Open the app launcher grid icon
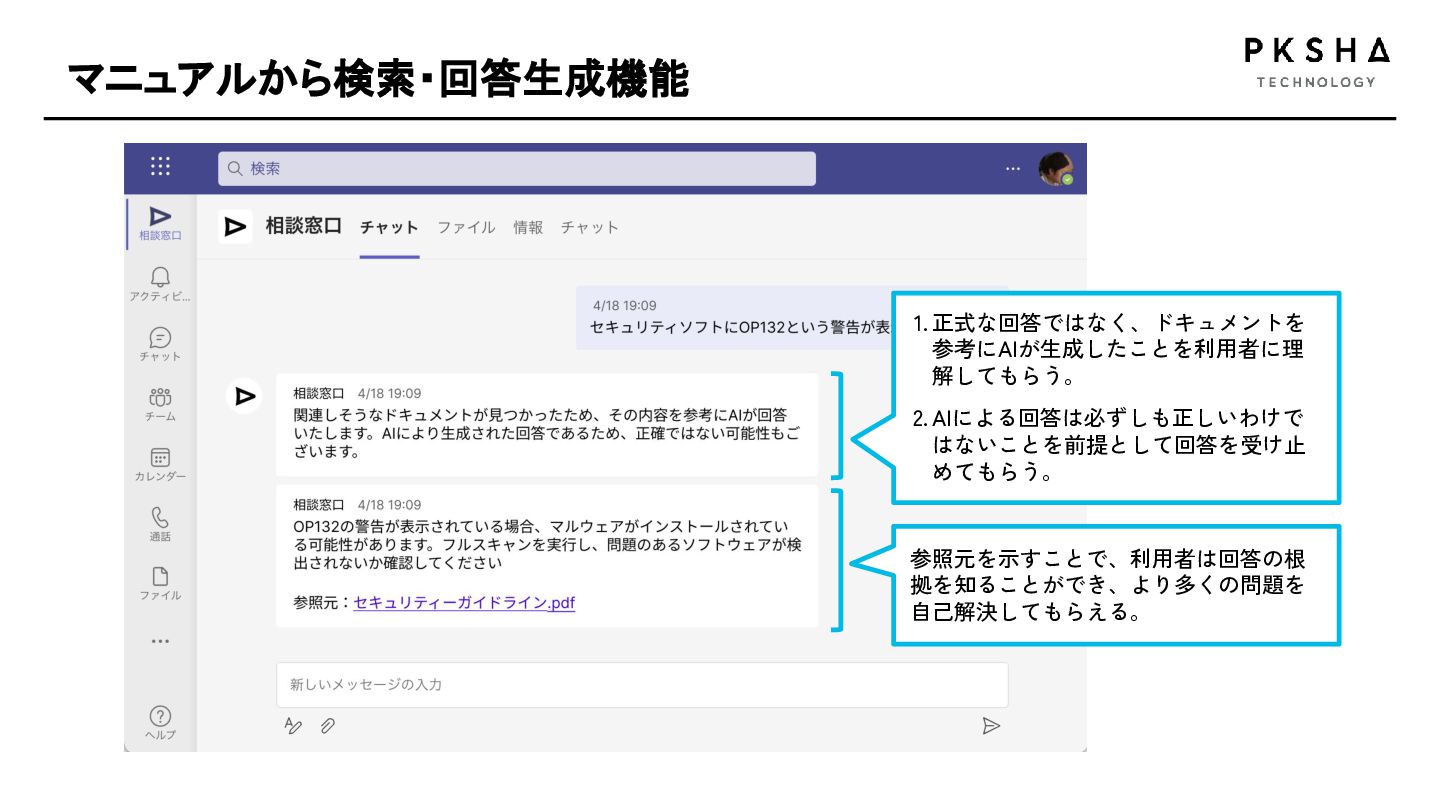The width and height of the screenshot is (1440, 810). [x=160, y=167]
